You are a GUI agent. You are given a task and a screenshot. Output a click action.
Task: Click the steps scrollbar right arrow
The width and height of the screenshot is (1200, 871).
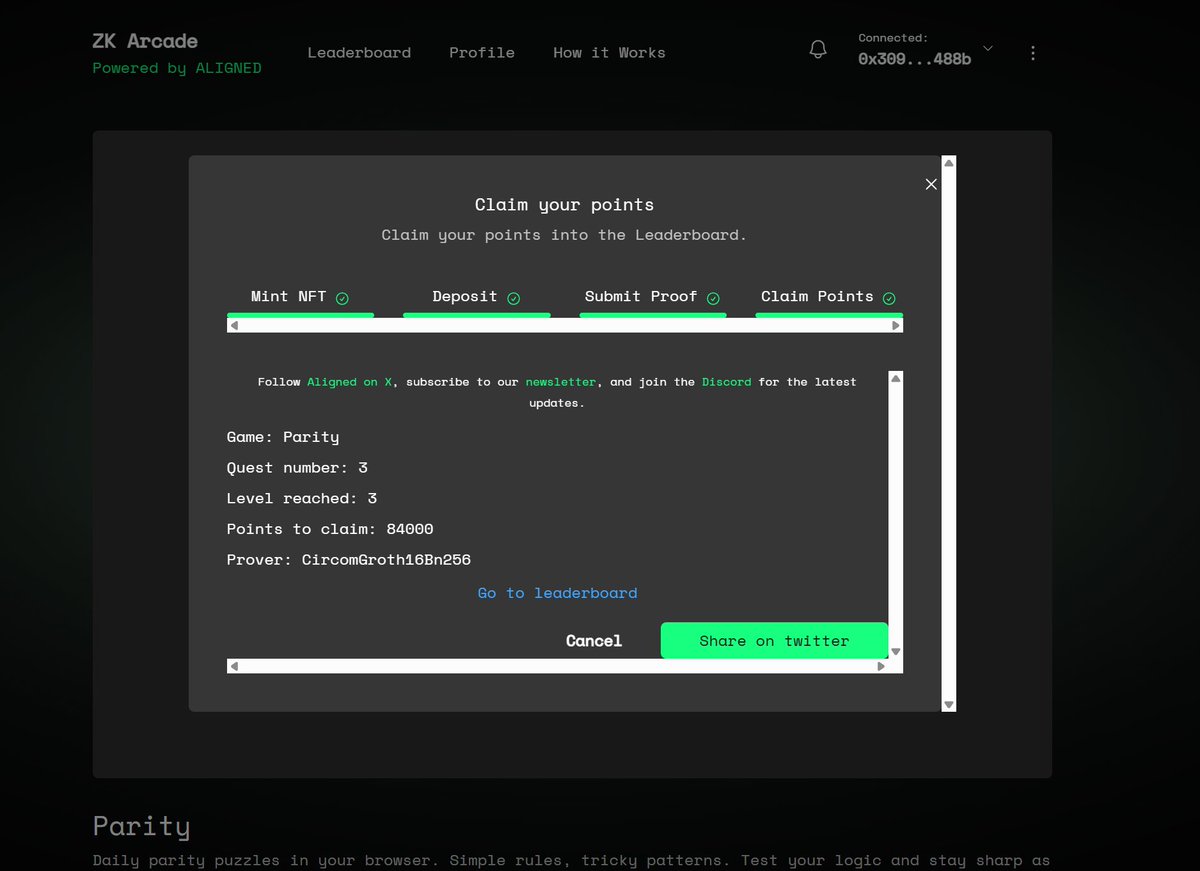pyautogui.click(x=896, y=325)
